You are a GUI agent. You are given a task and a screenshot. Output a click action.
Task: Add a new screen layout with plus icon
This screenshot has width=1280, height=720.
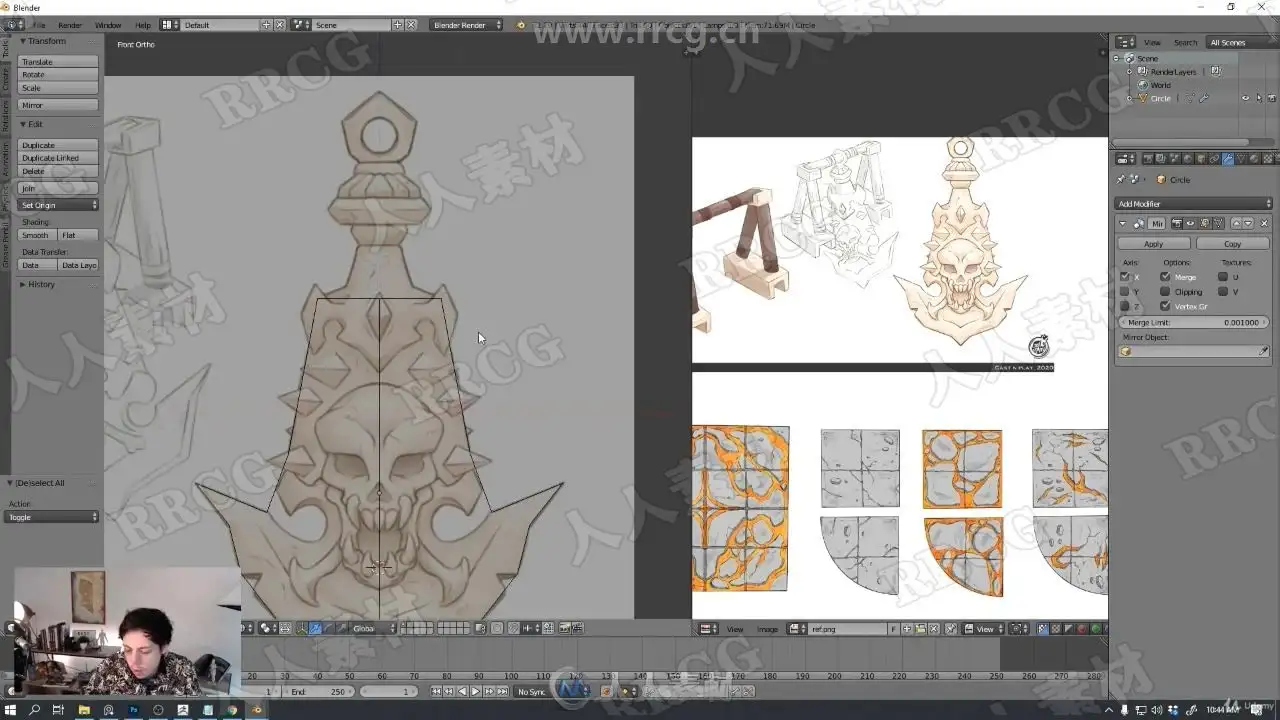pyautogui.click(x=267, y=24)
